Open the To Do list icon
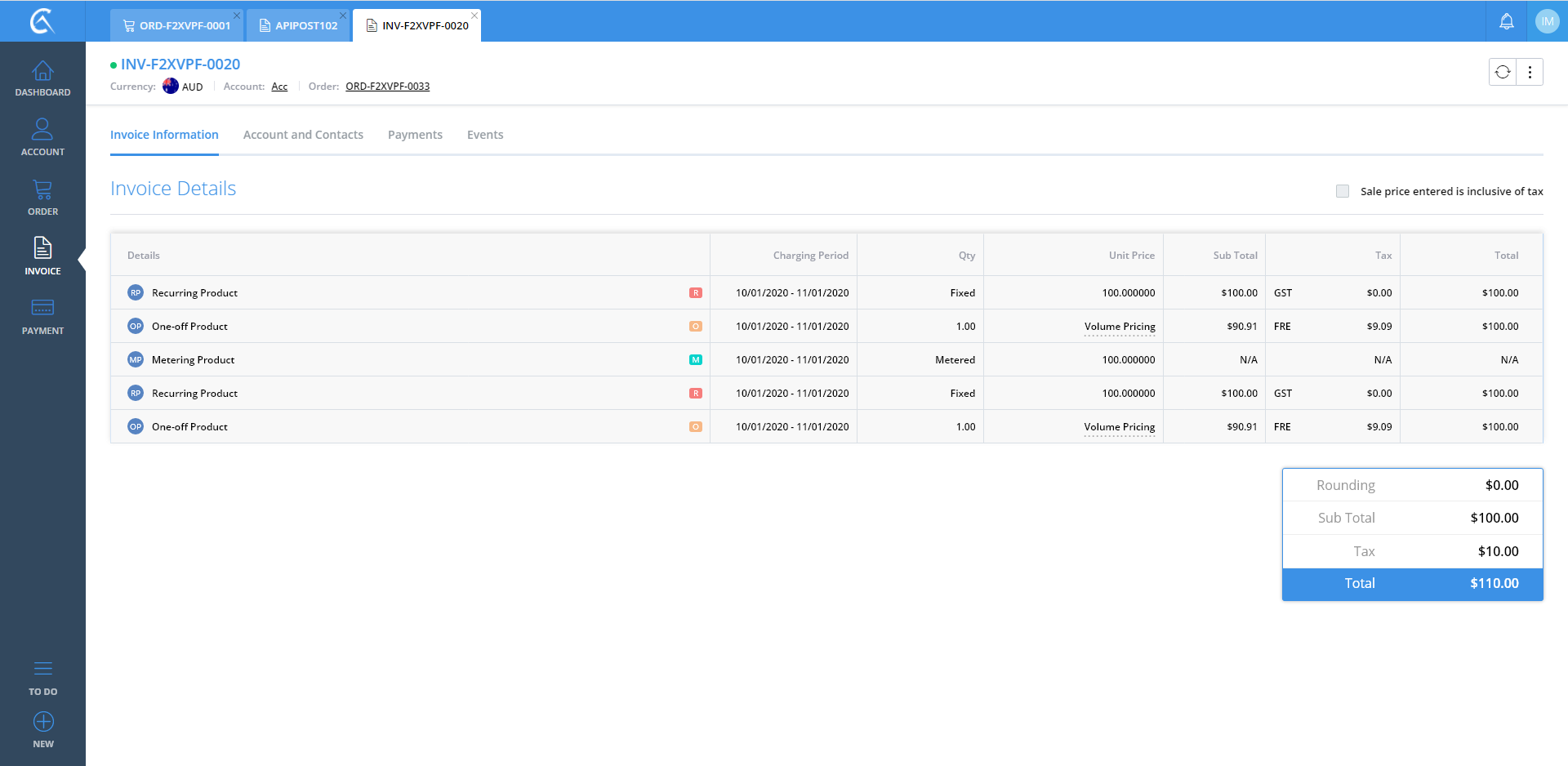 coord(42,670)
